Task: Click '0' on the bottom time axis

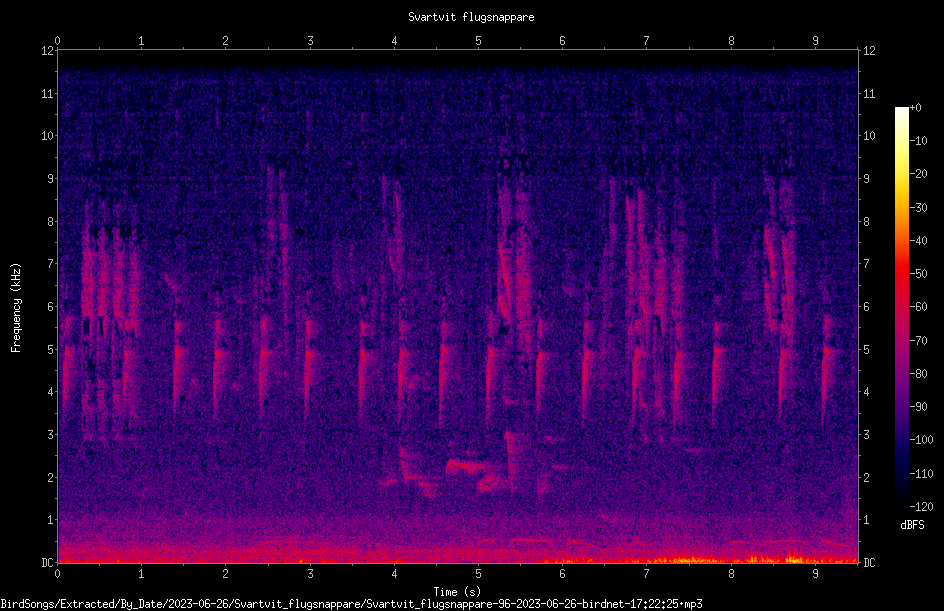Action: [x=57, y=574]
